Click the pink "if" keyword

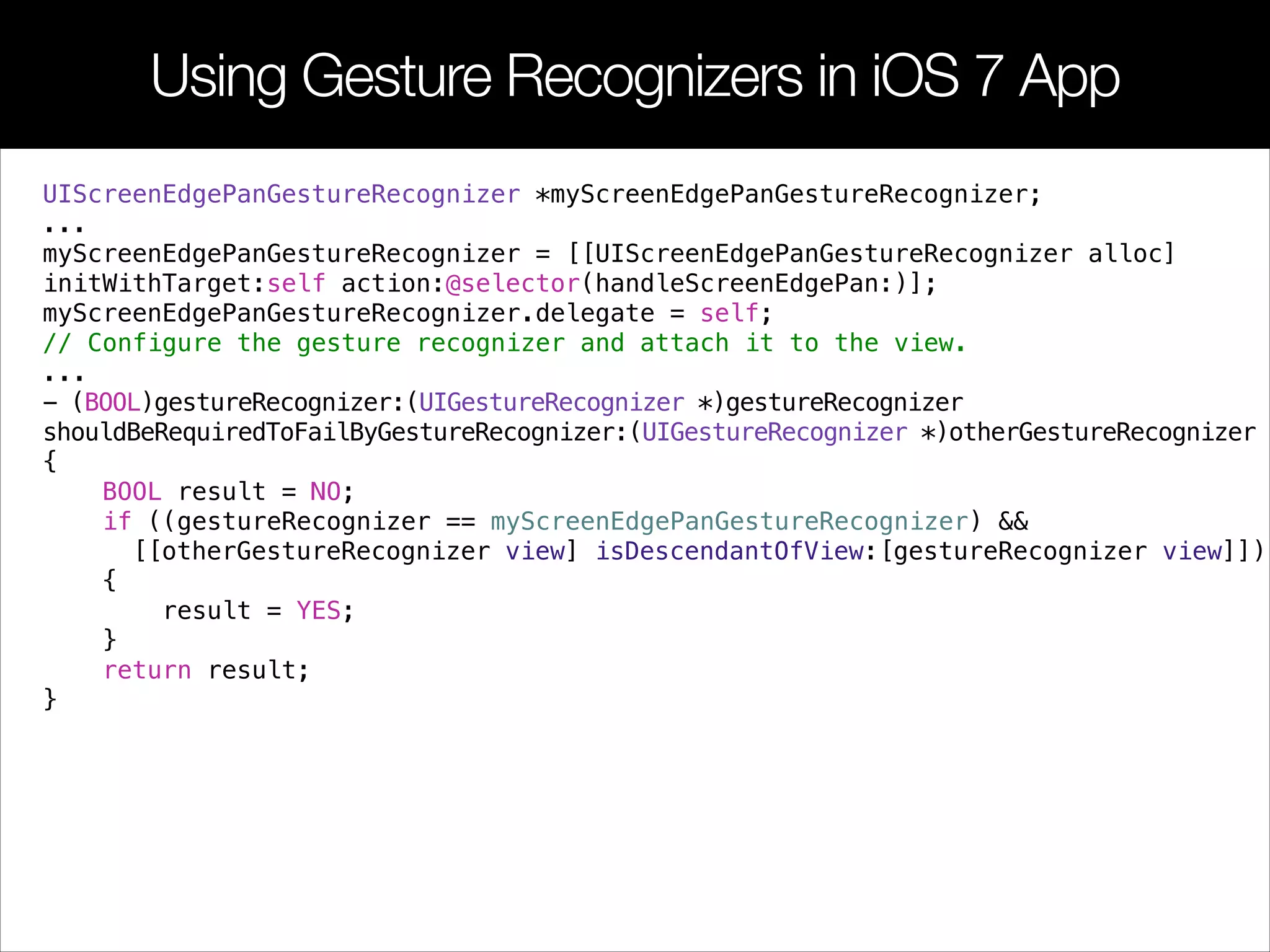(117, 522)
